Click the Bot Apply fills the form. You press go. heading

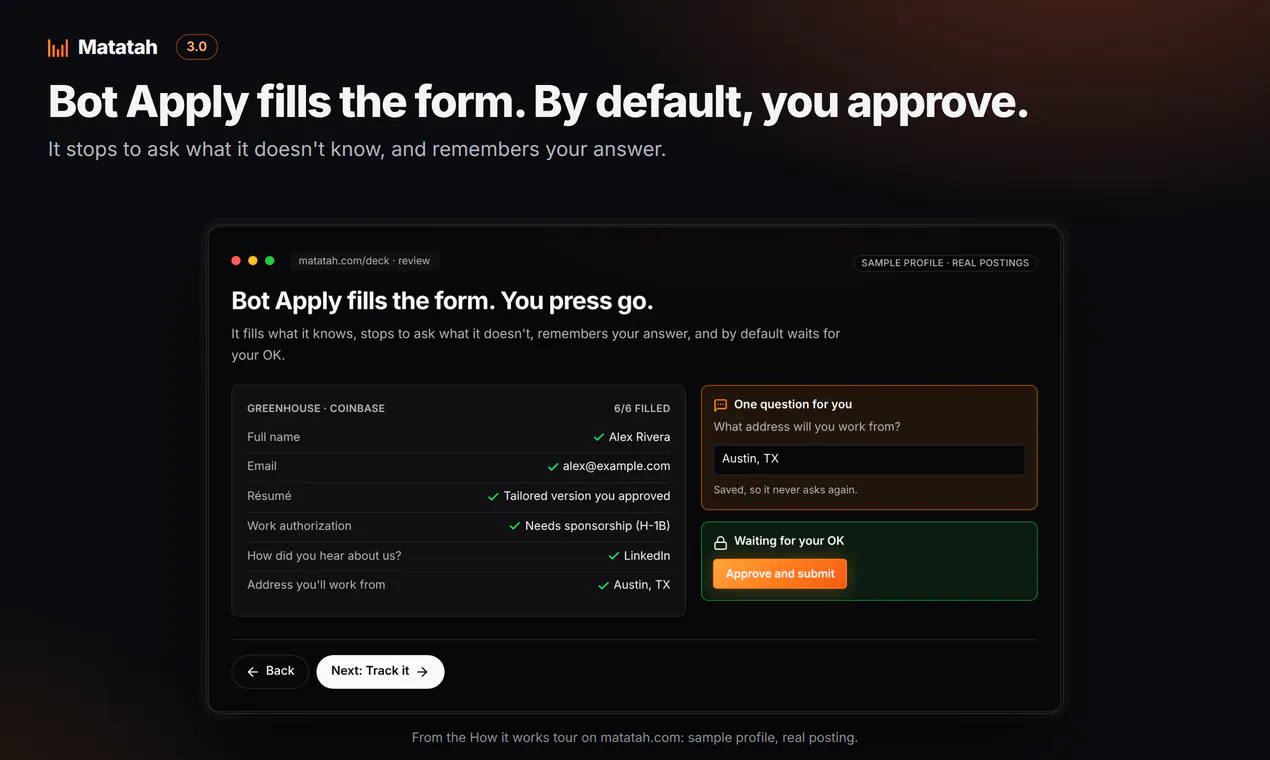click(442, 301)
